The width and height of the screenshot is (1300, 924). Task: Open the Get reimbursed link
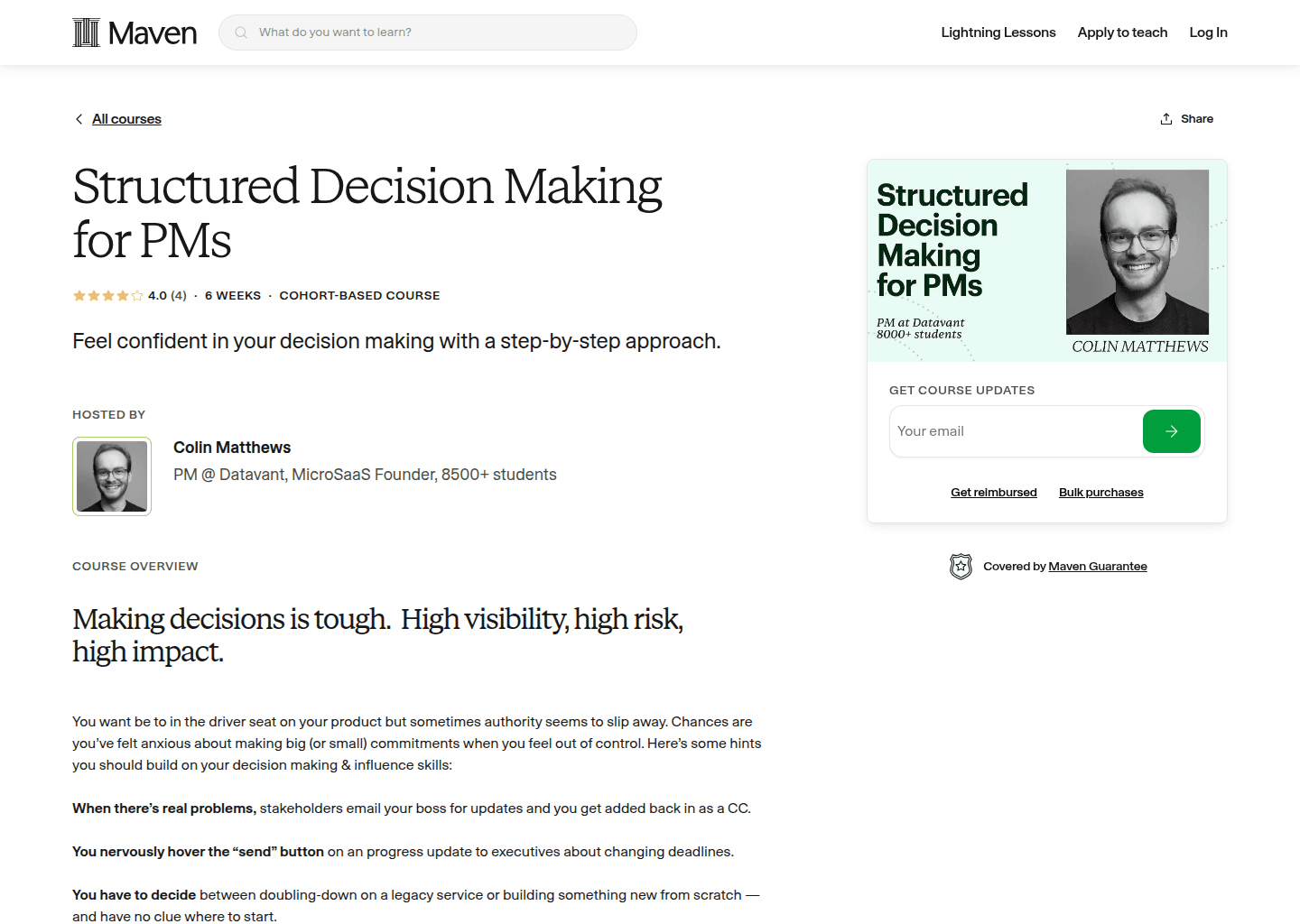tap(993, 492)
